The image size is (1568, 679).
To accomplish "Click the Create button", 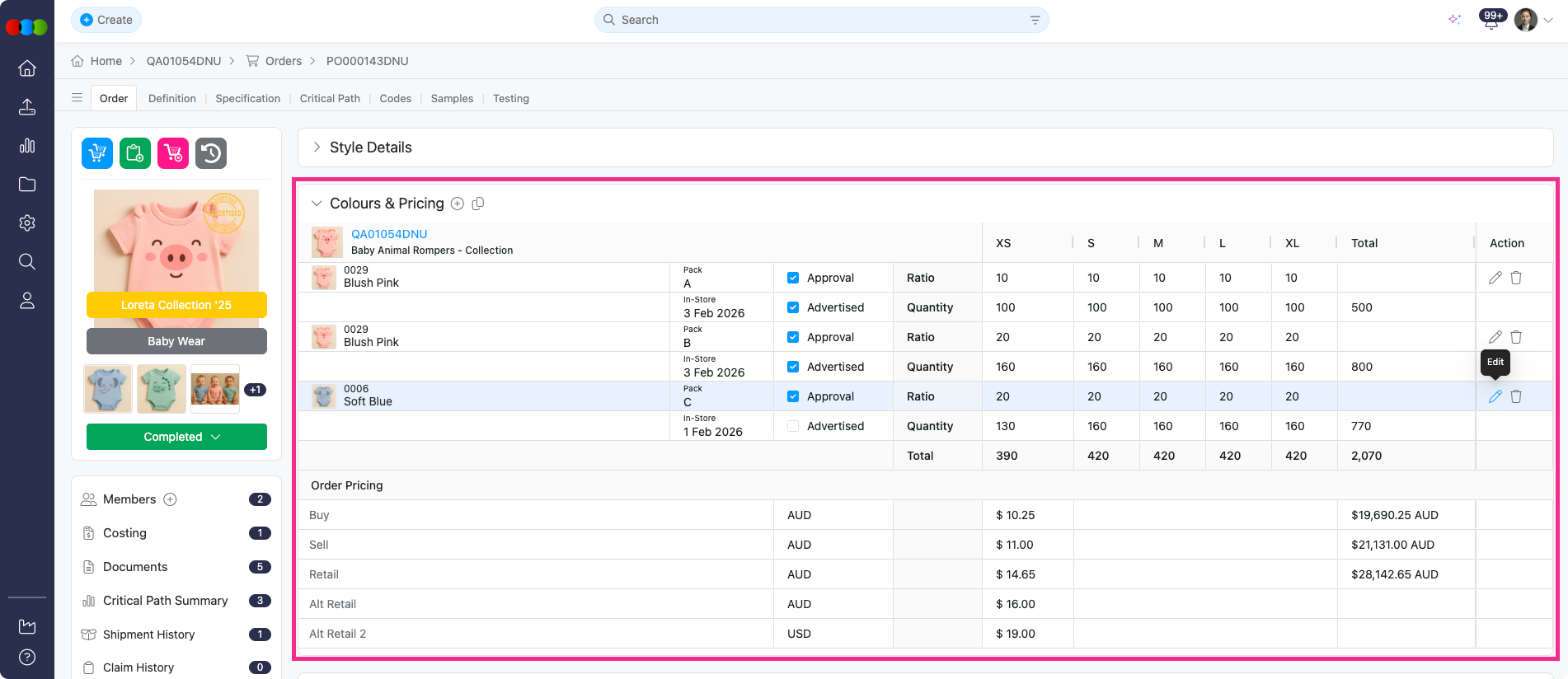I will click(106, 20).
